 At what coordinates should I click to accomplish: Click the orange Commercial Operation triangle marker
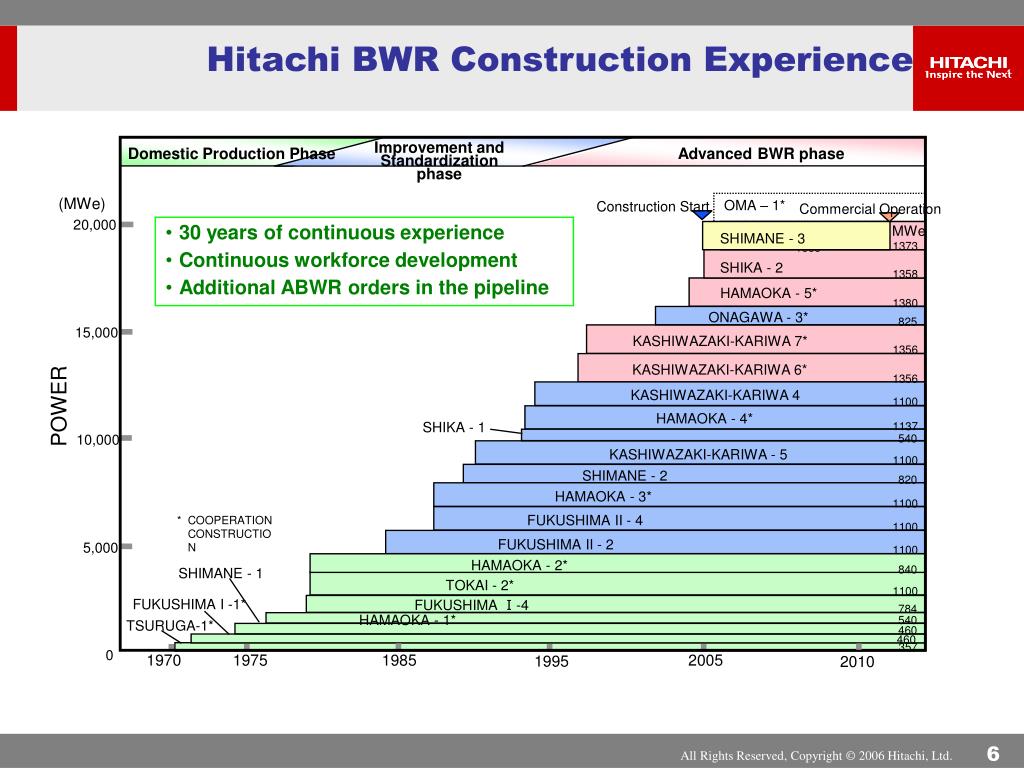click(x=889, y=216)
